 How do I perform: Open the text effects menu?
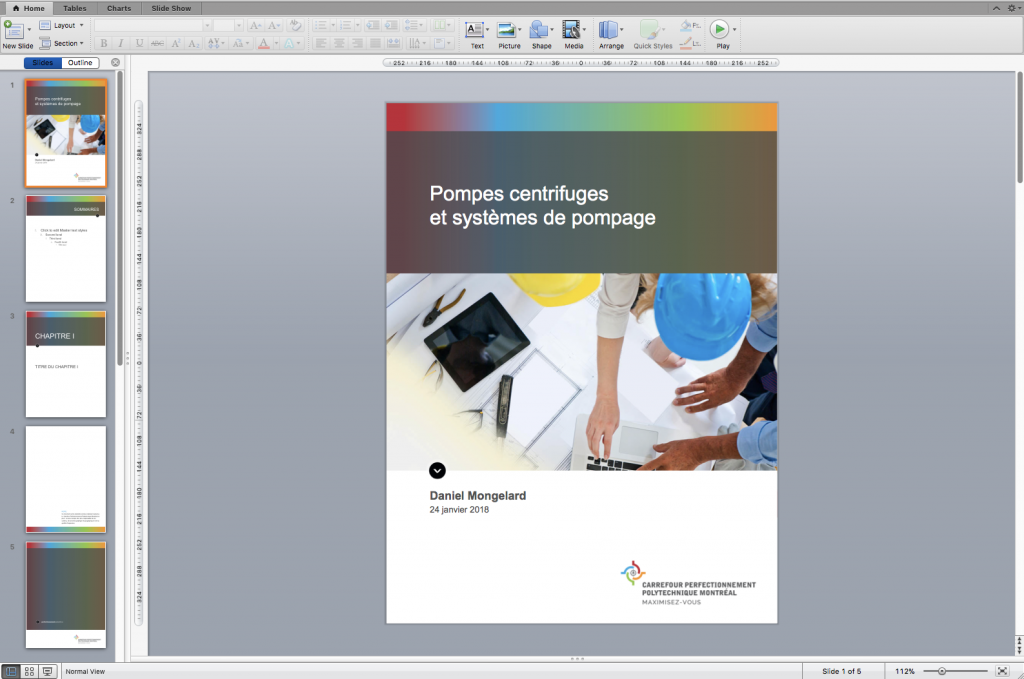point(292,44)
